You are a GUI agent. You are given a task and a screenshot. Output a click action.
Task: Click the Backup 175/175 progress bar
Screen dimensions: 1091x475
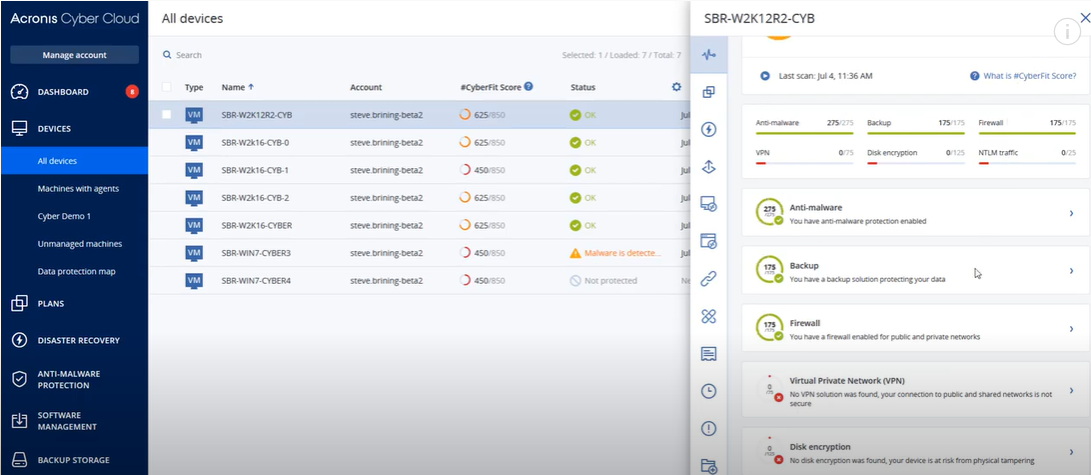click(916, 133)
